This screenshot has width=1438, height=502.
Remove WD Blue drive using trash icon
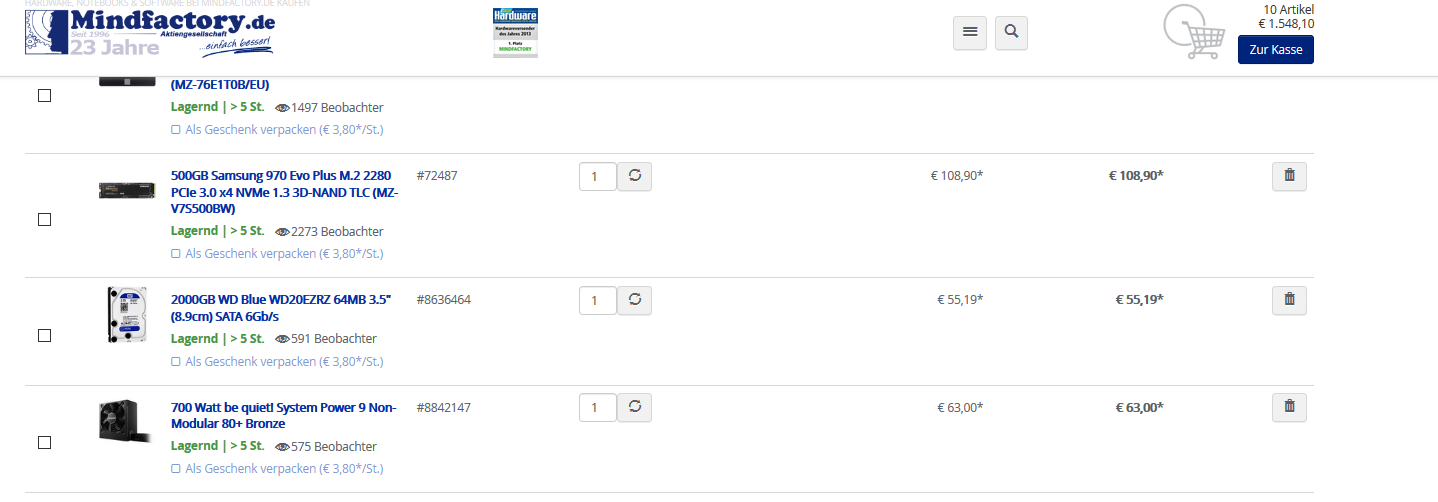[1289, 299]
